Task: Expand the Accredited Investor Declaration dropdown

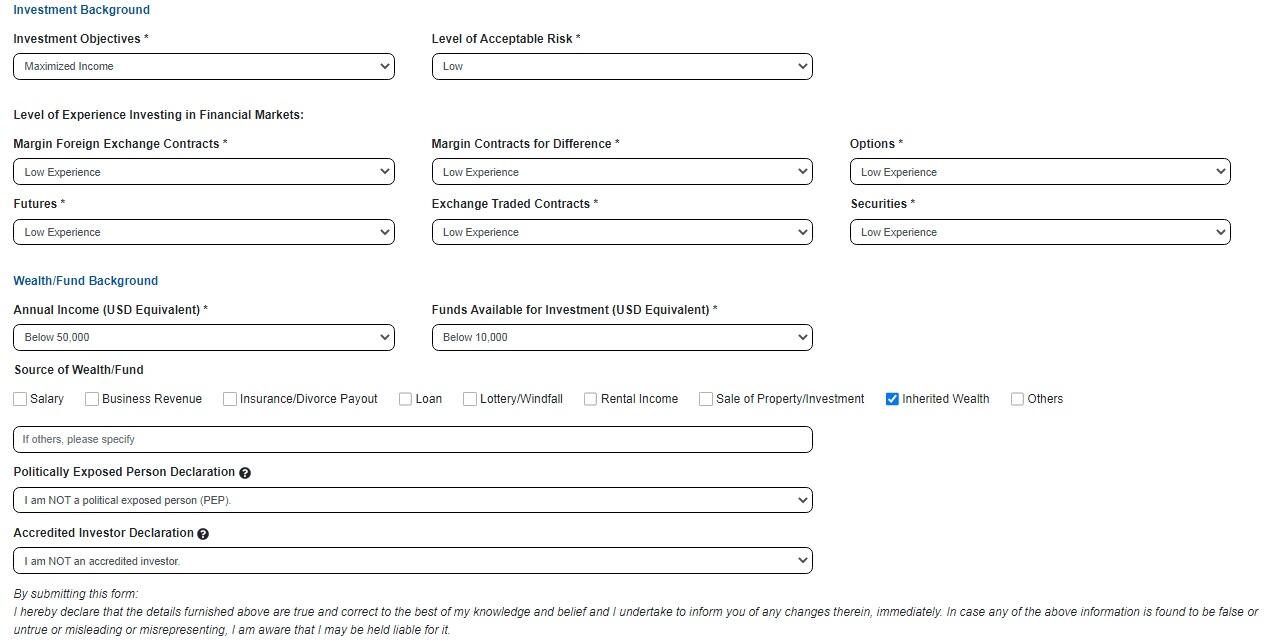Action: (413, 561)
